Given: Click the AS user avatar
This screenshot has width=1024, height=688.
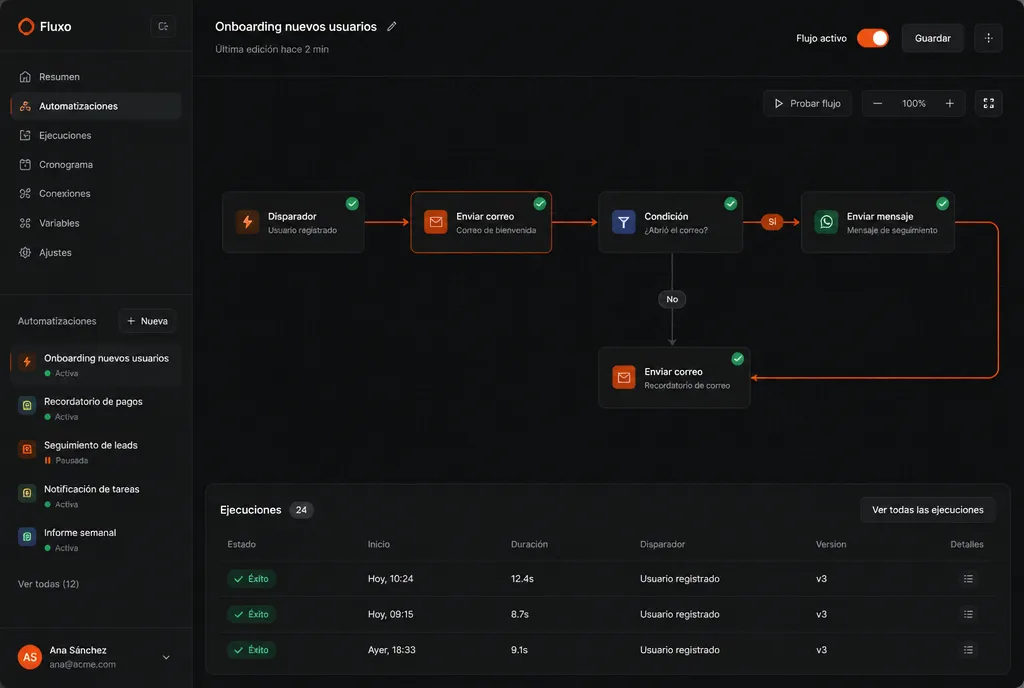Looking at the screenshot, I should [x=30, y=657].
